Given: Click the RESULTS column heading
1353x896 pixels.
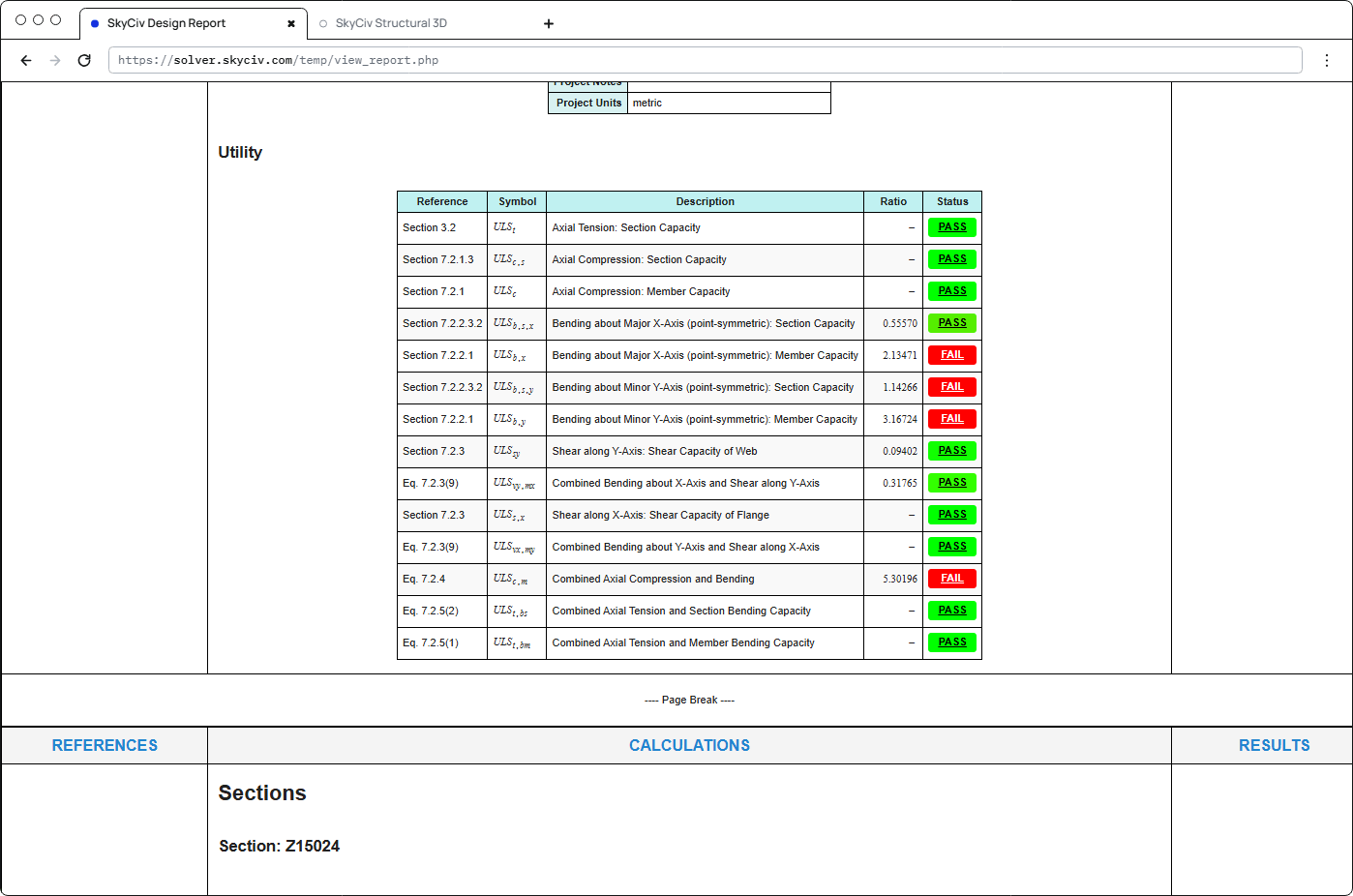Looking at the screenshot, I should (x=1274, y=745).
